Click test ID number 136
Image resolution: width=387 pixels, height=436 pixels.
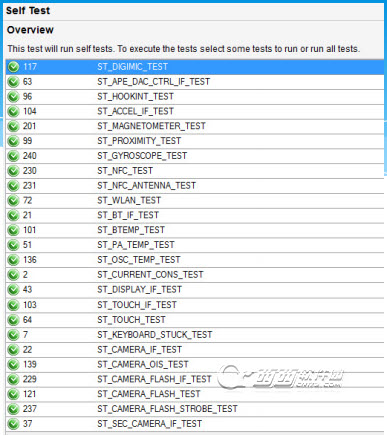coord(30,260)
